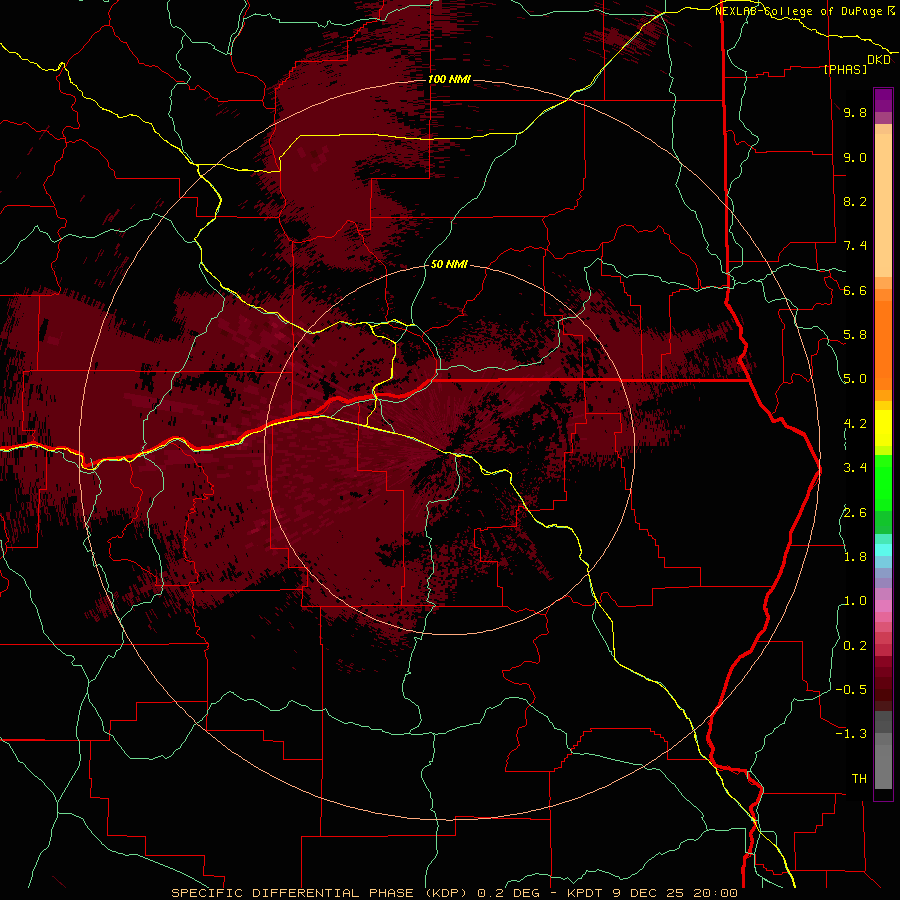
Task: Click the 50 NMI range ring label
Action: click(449, 264)
